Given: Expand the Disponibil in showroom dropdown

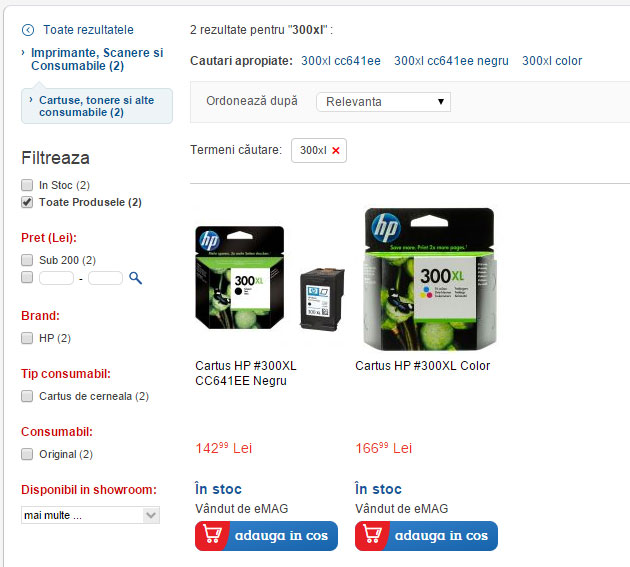Looking at the screenshot, I should pos(90,515).
